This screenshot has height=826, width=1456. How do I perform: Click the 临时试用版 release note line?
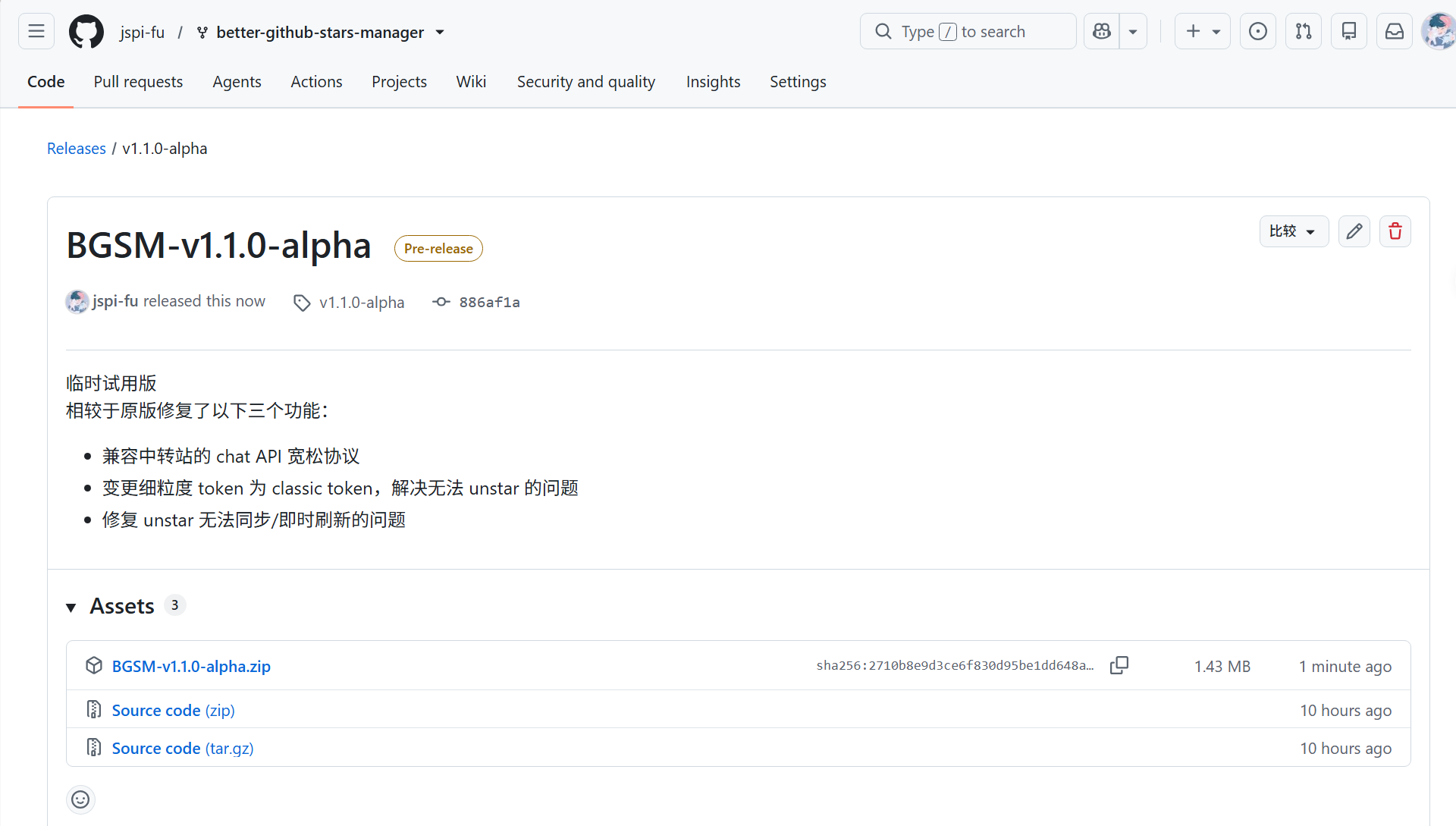111,384
